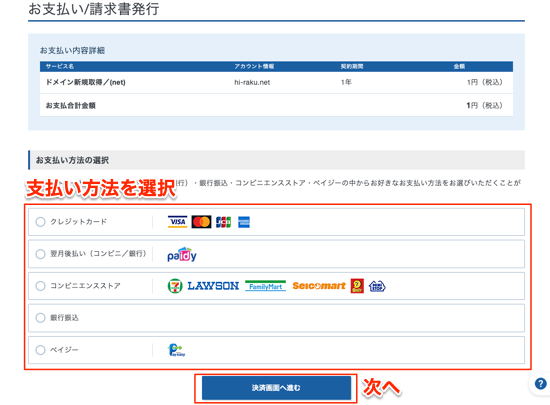Click the hi-raku.net account cell
Image resolution: width=550 pixels, height=405 pixels.
(x=252, y=82)
